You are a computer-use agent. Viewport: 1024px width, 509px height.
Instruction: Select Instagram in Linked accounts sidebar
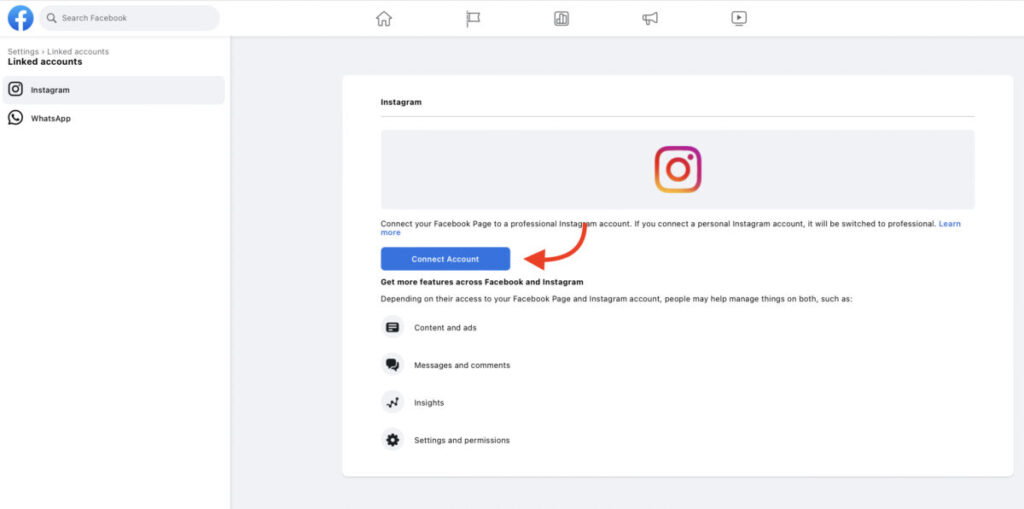[x=114, y=90]
